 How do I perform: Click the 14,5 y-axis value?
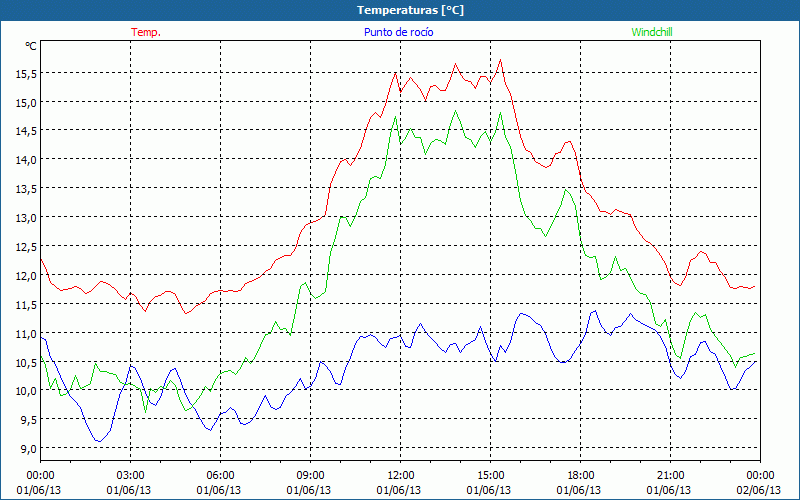pyautogui.click(x=26, y=131)
